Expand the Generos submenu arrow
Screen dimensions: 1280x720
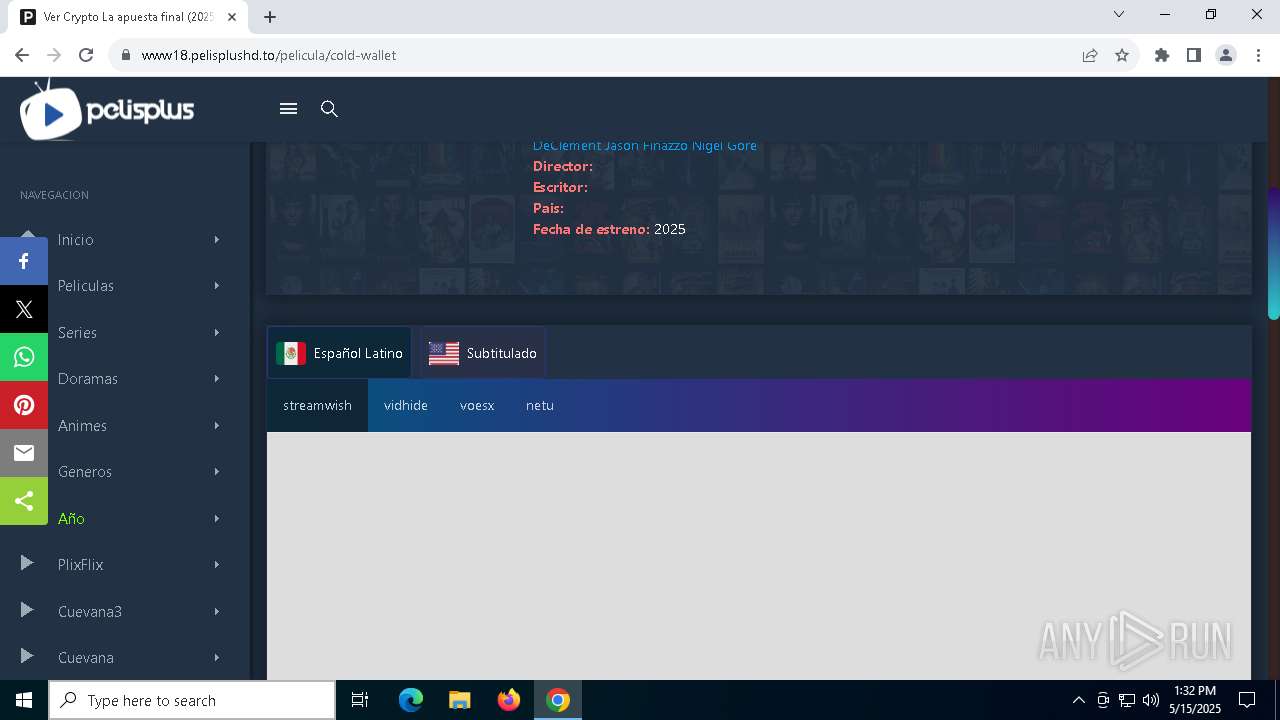tap(216, 472)
